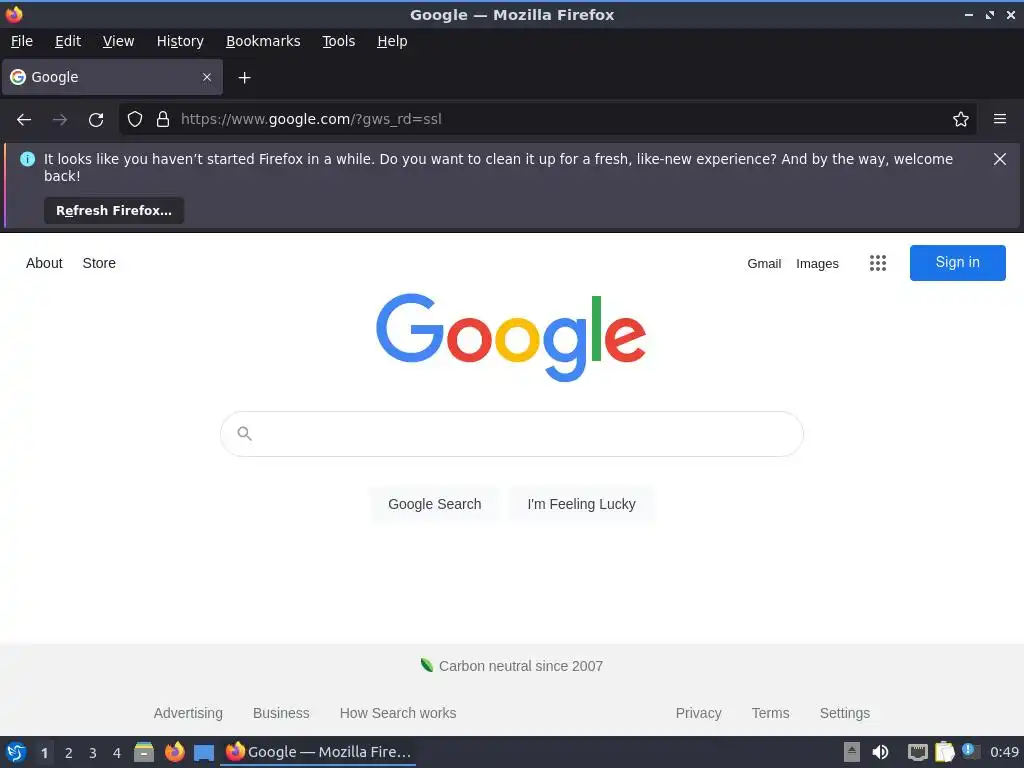Click the info icon in notification bar
This screenshot has width=1024, height=768.
(27, 159)
